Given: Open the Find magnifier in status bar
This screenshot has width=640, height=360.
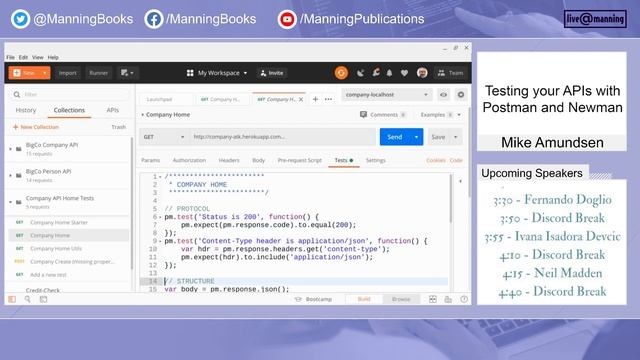Looking at the screenshot, I should point(27,299).
